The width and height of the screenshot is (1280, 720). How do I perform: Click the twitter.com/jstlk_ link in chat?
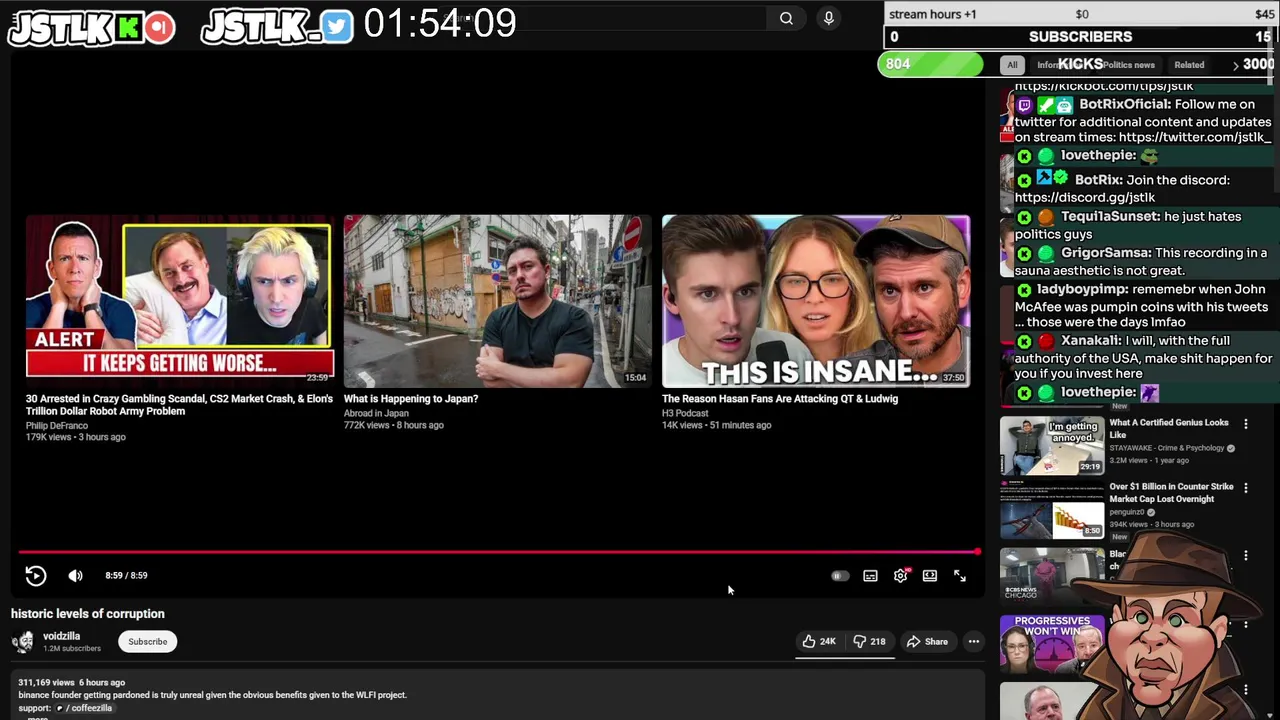(1195, 138)
